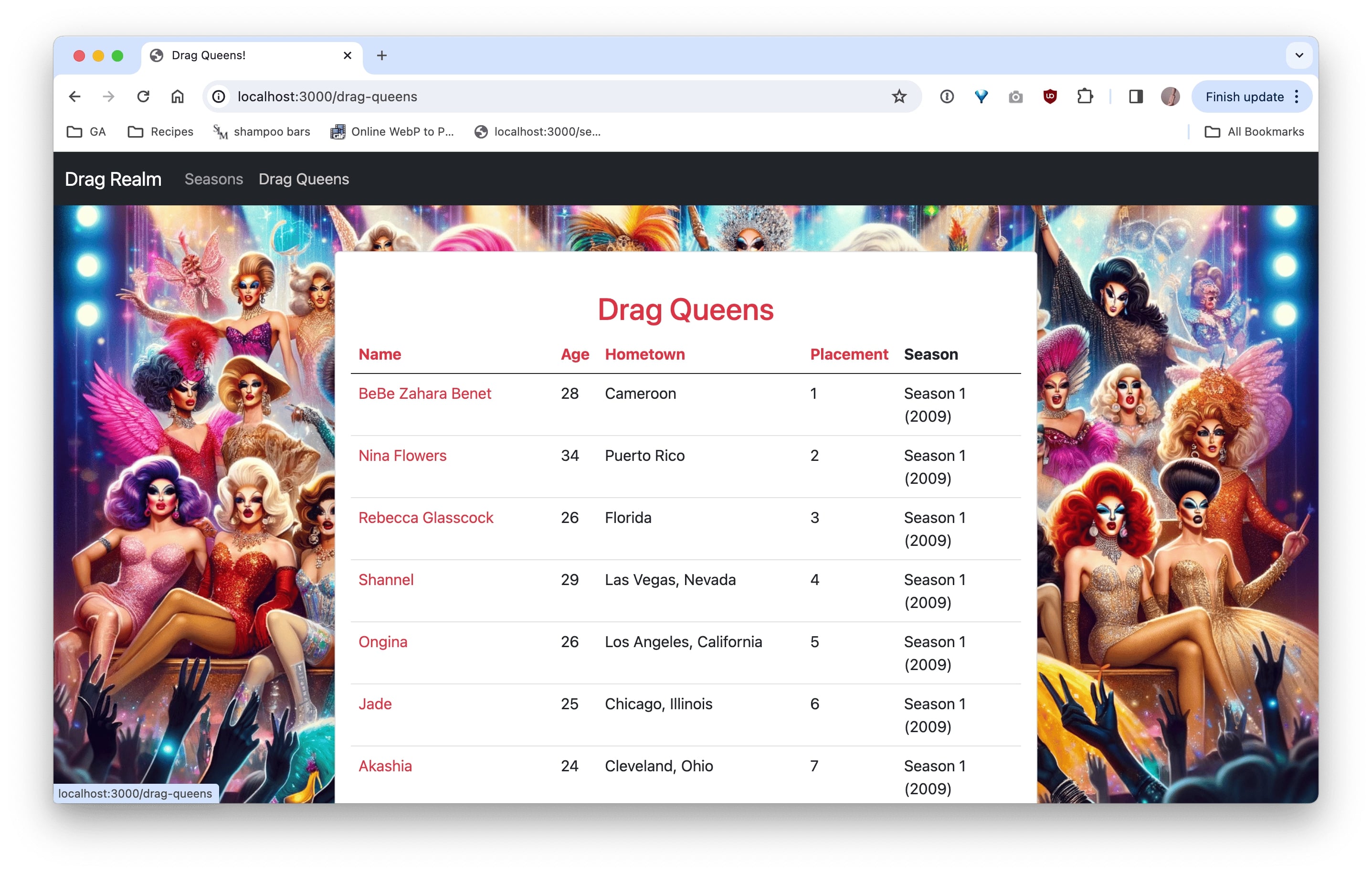Open Akashia's page
The image size is (1372, 874).
pyautogui.click(x=385, y=766)
